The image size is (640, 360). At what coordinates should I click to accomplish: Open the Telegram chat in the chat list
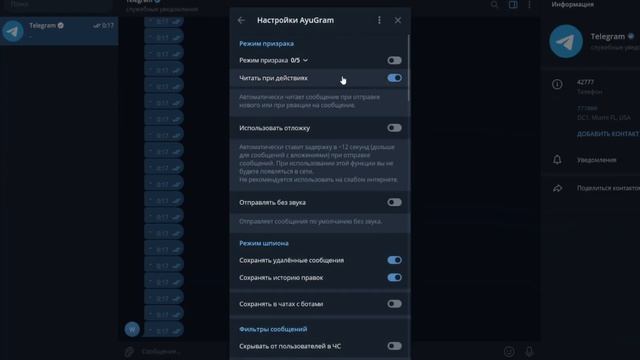click(59, 31)
